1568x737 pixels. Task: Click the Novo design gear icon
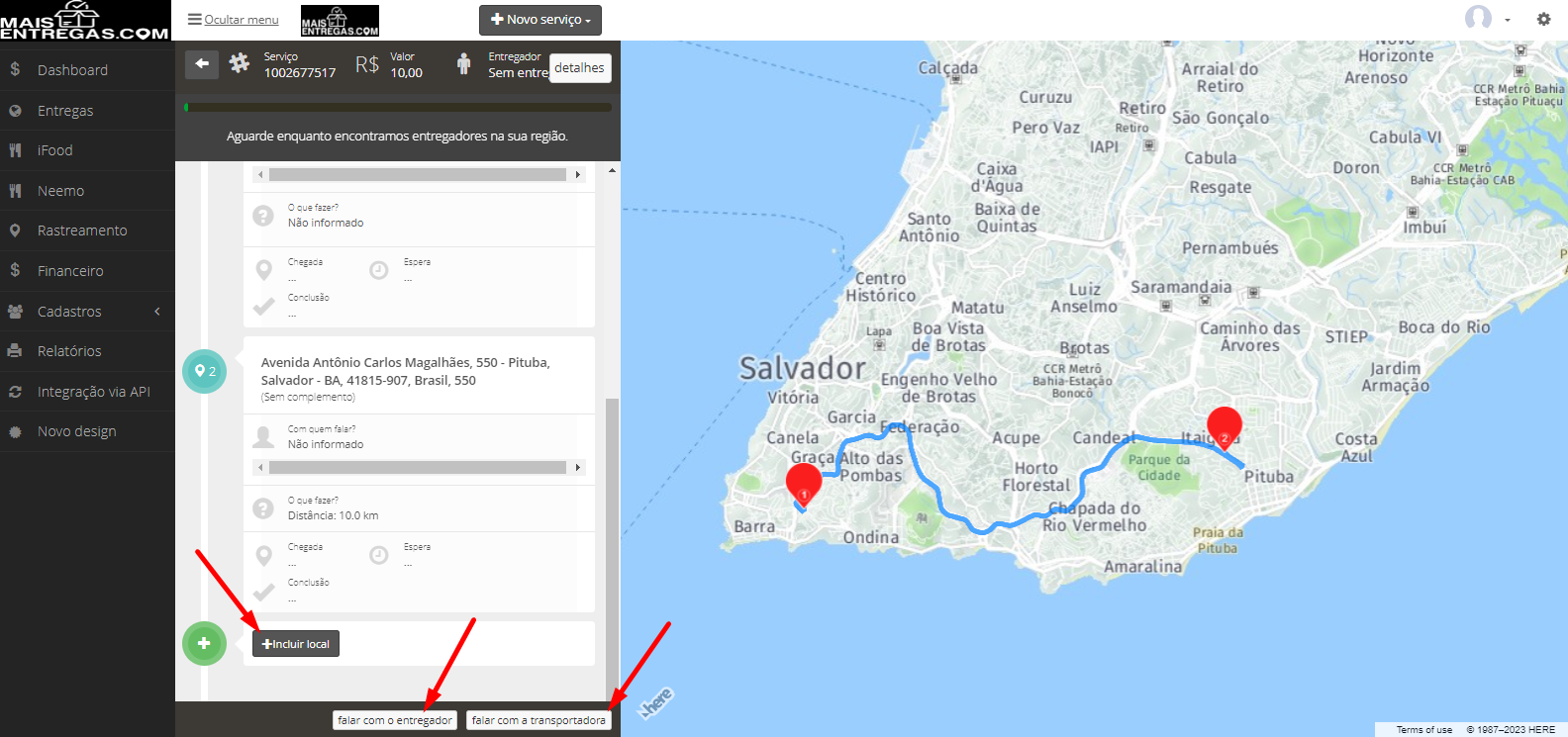pos(15,432)
